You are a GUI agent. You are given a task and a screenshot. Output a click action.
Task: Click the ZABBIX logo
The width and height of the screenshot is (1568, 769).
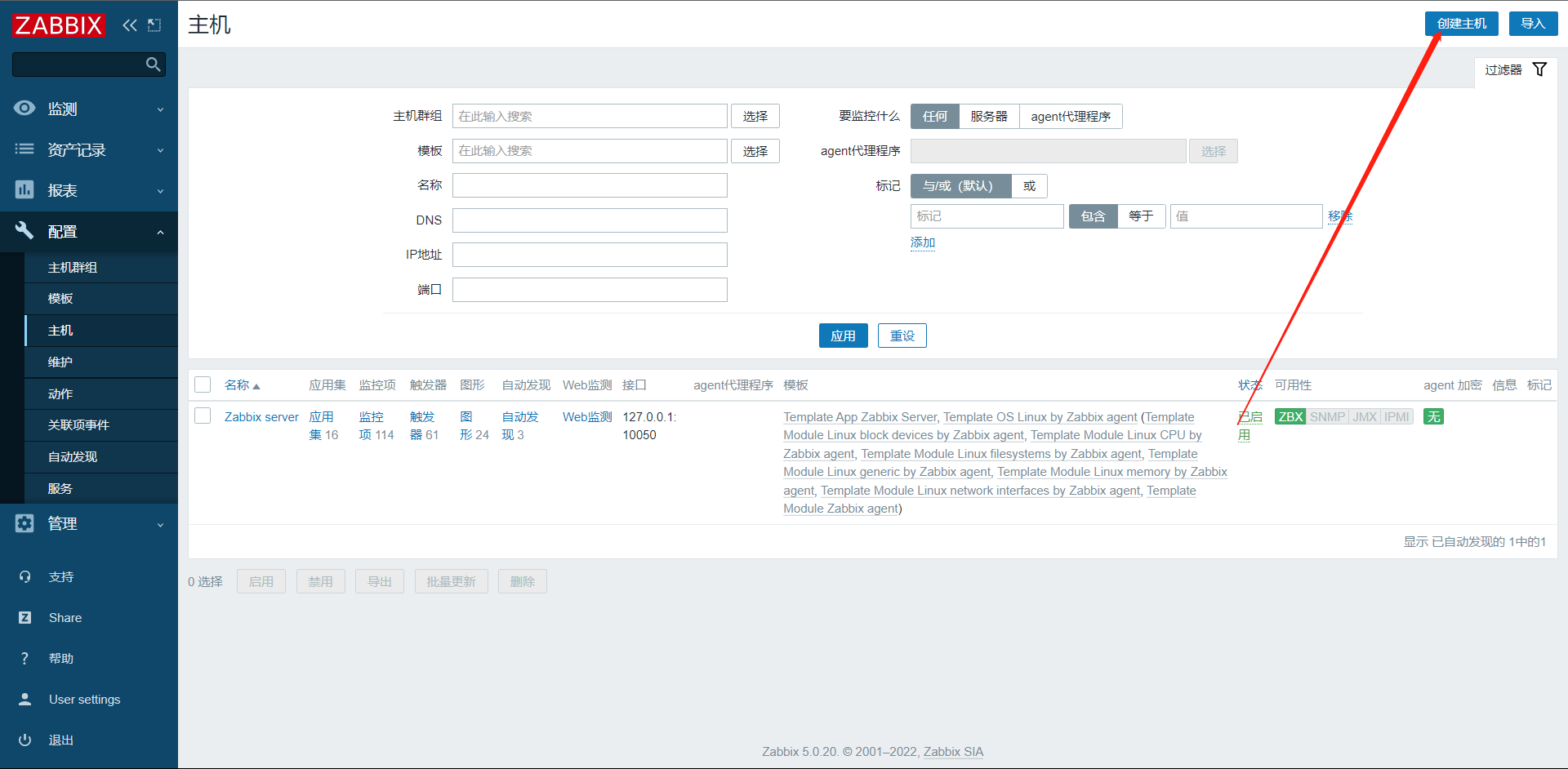59,25
